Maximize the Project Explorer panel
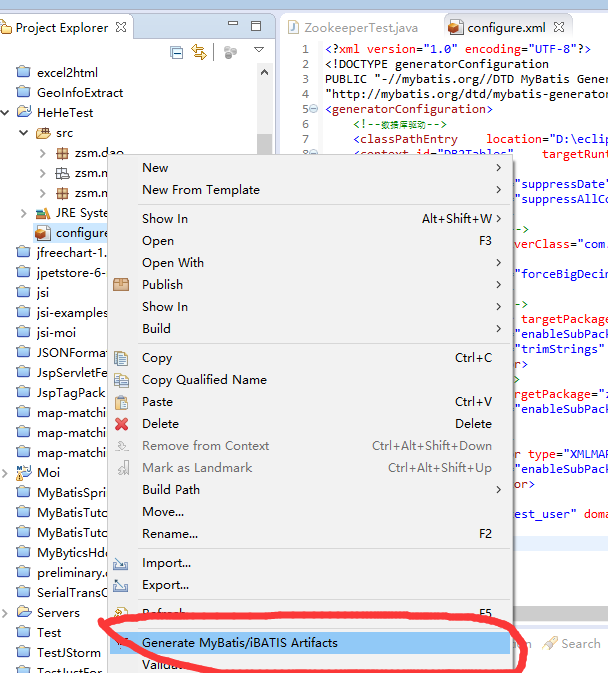 coord(256,26)
